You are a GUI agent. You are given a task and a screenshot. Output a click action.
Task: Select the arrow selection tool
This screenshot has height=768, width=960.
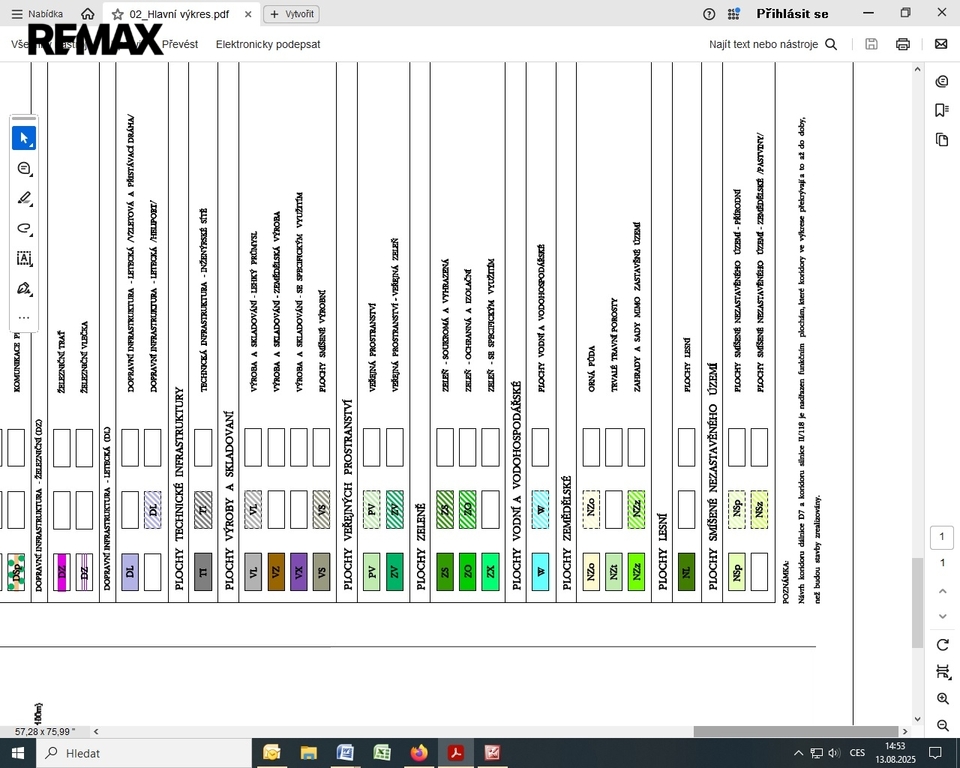(x=24, y=138)
